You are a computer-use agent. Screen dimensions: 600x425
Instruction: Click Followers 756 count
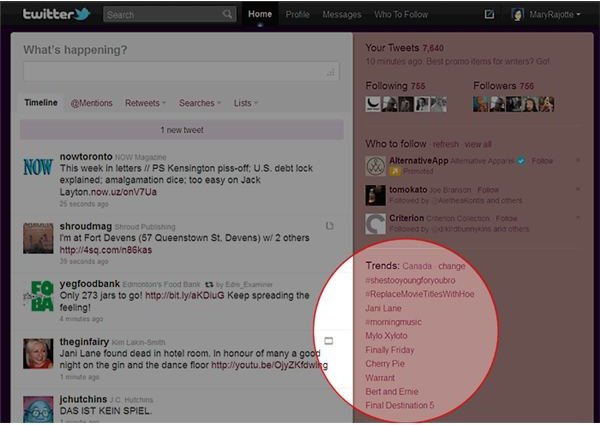(x=504, y=86)
